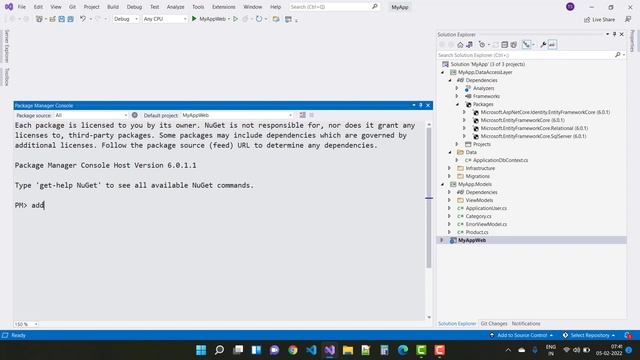Click the account avatar in title bar
Image resolution: width=640 pixels, height=360 pixels.
(x=570, y=7)
